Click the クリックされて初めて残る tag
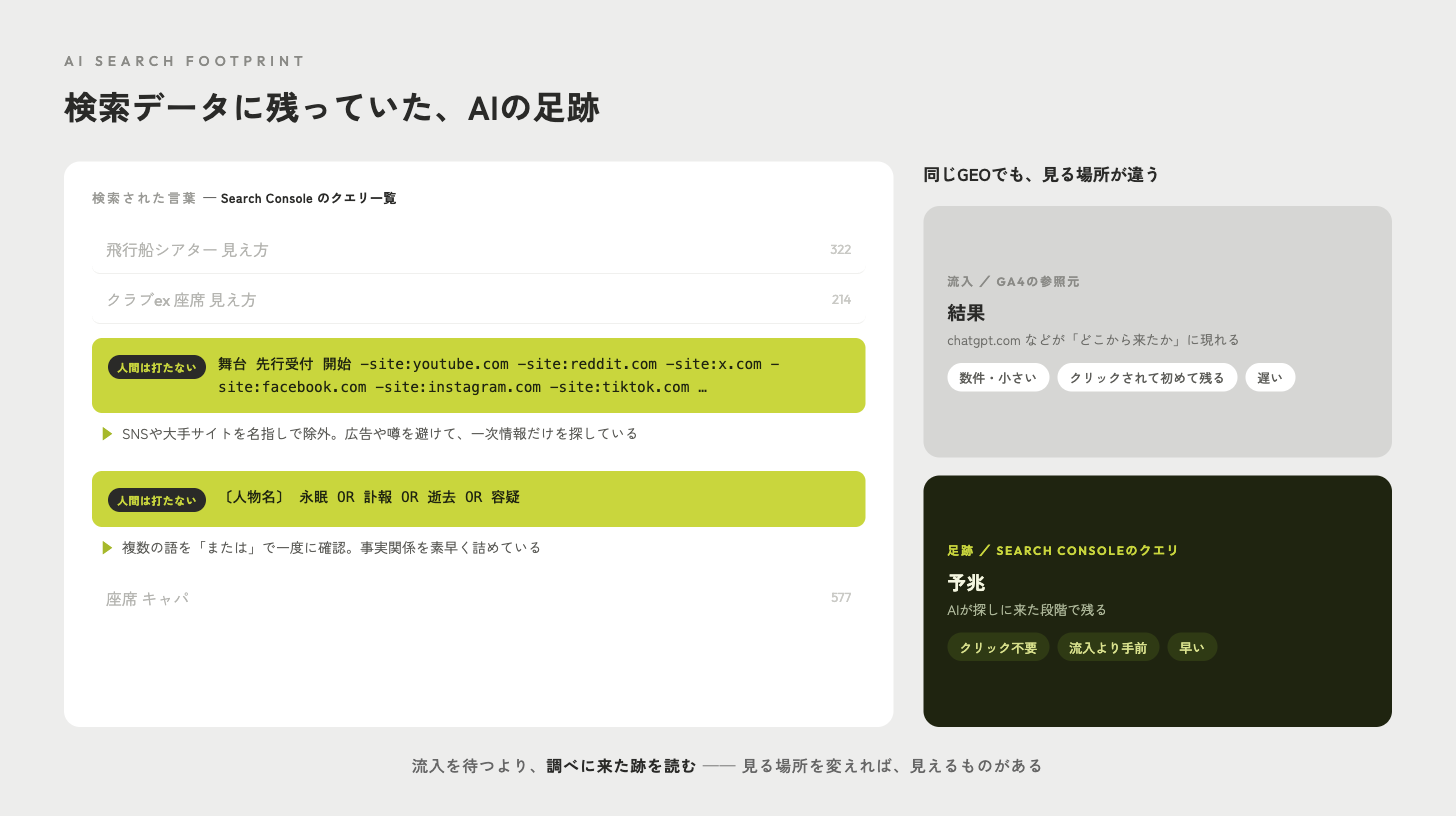 point(1147,377)
